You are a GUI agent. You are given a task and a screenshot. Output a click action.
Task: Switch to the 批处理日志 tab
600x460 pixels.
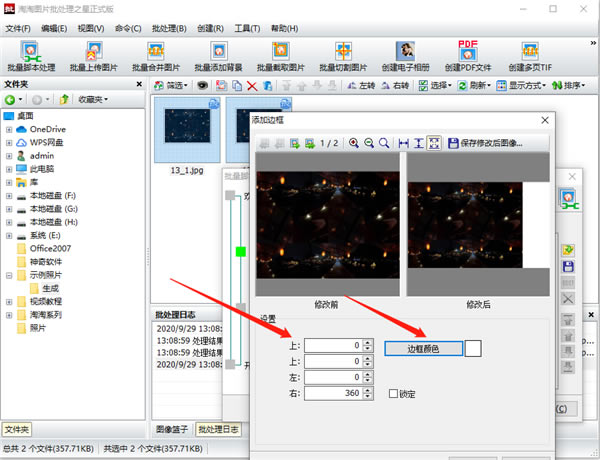219,429
